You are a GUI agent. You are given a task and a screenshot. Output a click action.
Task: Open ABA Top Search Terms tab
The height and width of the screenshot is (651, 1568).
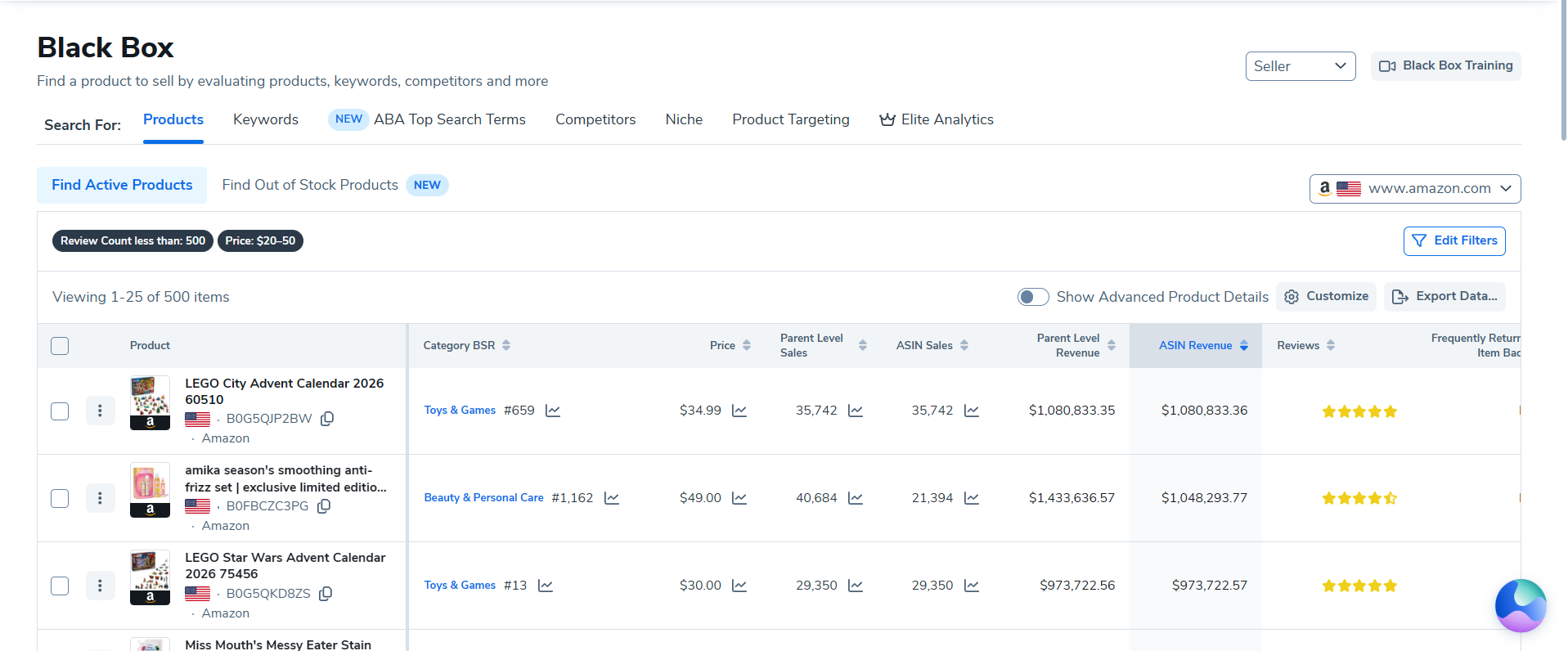pos(427,119)
